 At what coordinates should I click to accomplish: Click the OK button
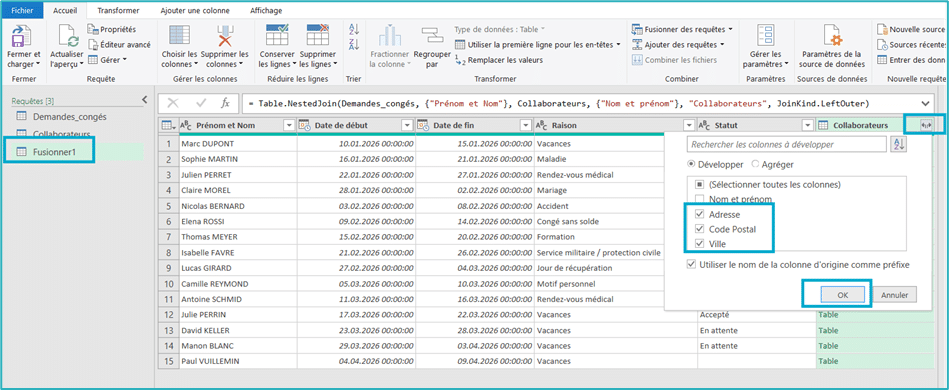tap(843, 295)
